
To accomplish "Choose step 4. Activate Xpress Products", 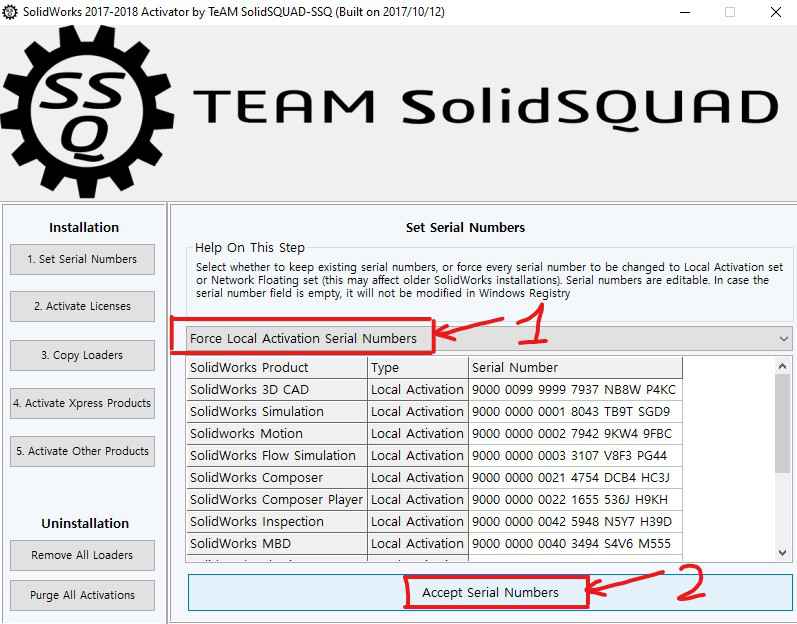I will [83, 403].
